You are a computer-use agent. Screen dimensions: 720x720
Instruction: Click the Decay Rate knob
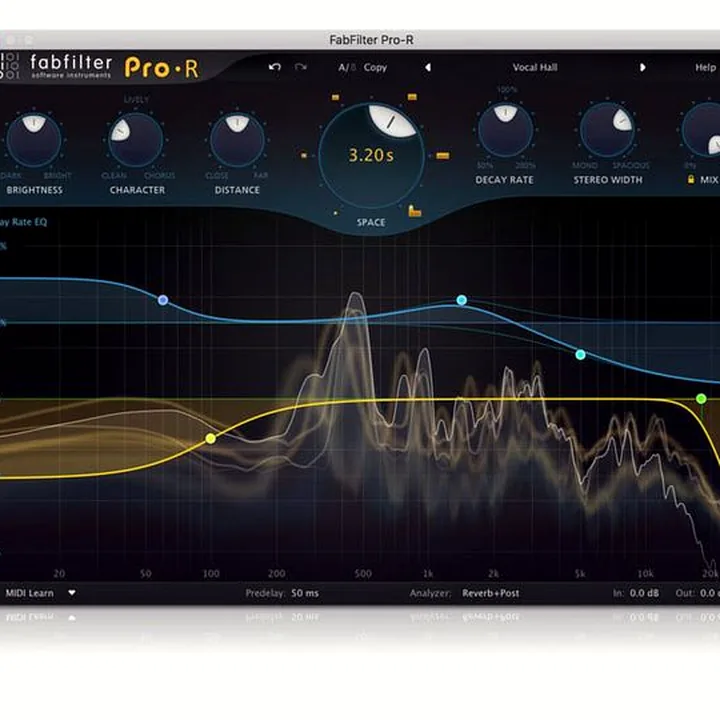click(505, 130)
